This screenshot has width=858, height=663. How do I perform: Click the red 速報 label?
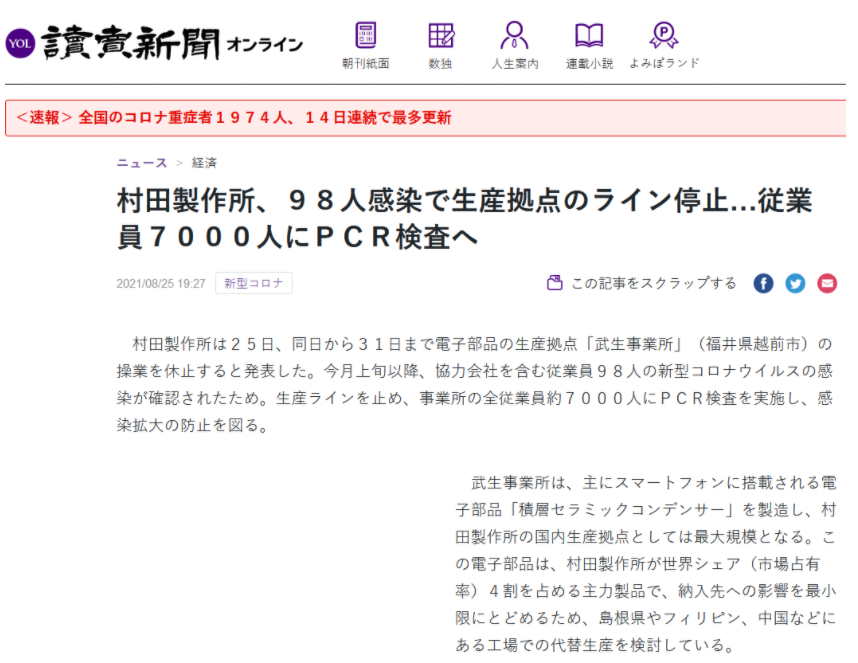(42, 117)
